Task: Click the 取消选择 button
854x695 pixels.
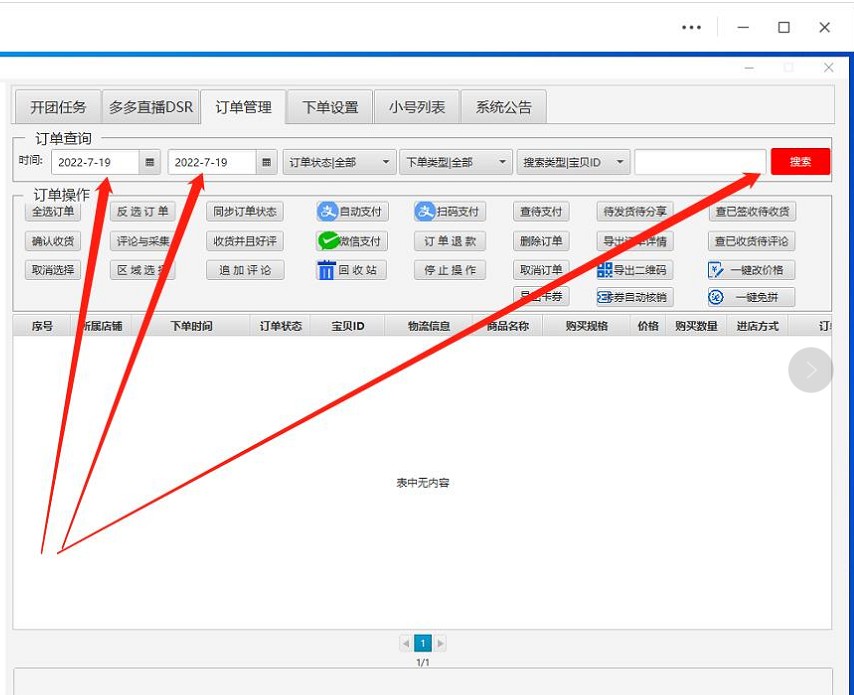Action: [53, 270]
